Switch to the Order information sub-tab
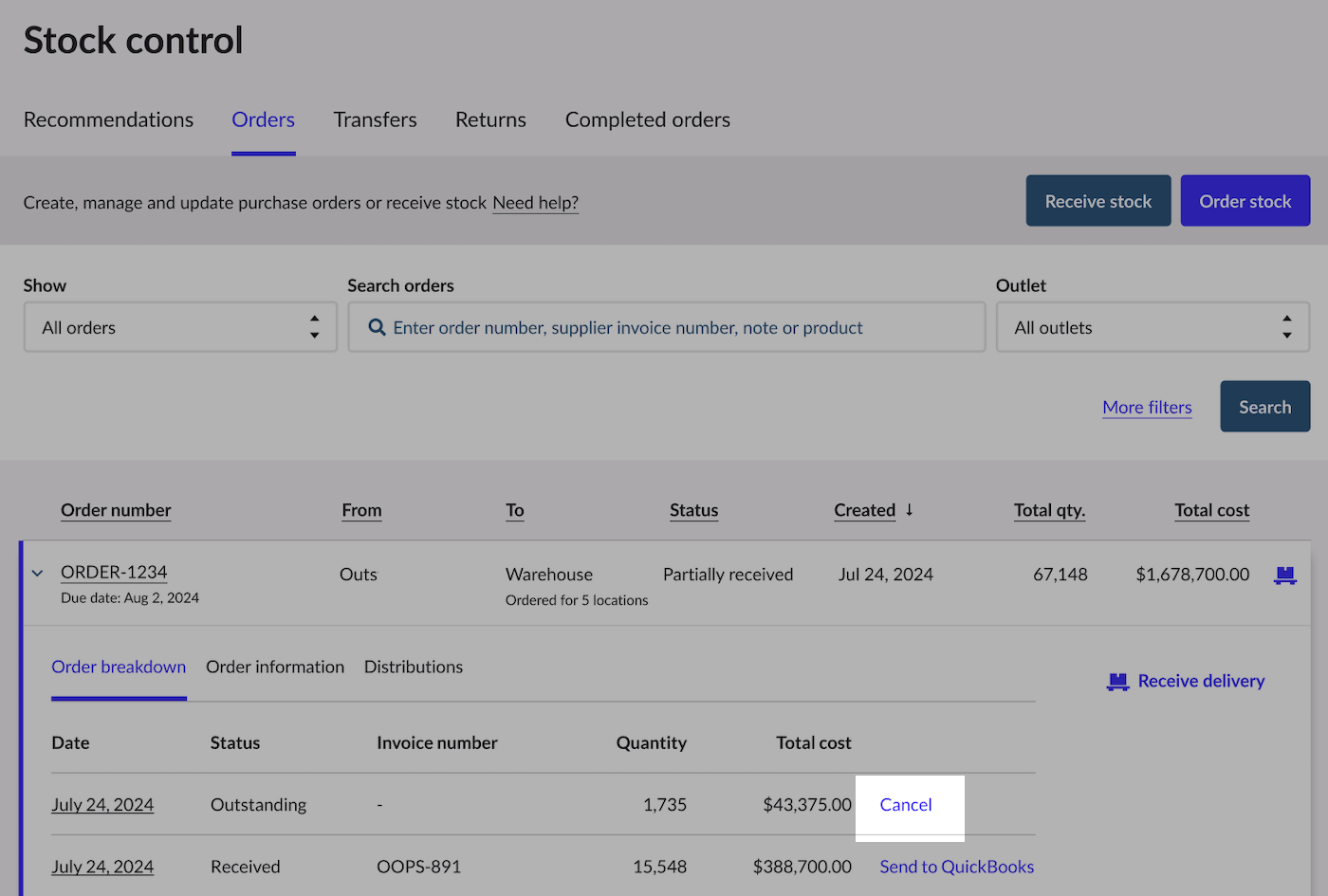 275,667
